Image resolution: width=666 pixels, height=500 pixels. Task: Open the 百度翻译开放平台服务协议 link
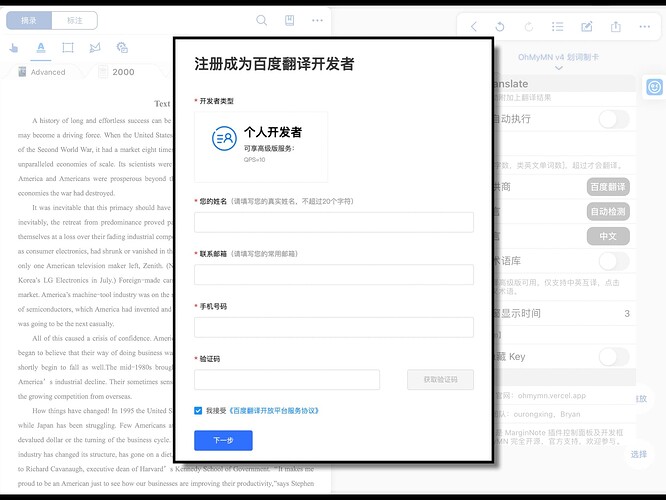coord(274,411)
